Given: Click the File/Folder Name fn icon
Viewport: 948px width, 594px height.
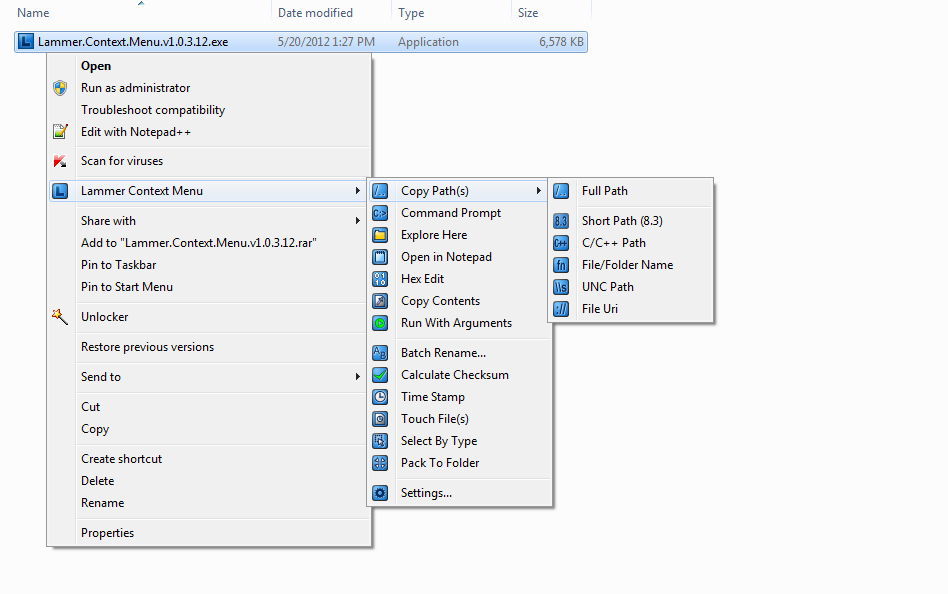Looking at the screenshot, I should tap(561, 265).
